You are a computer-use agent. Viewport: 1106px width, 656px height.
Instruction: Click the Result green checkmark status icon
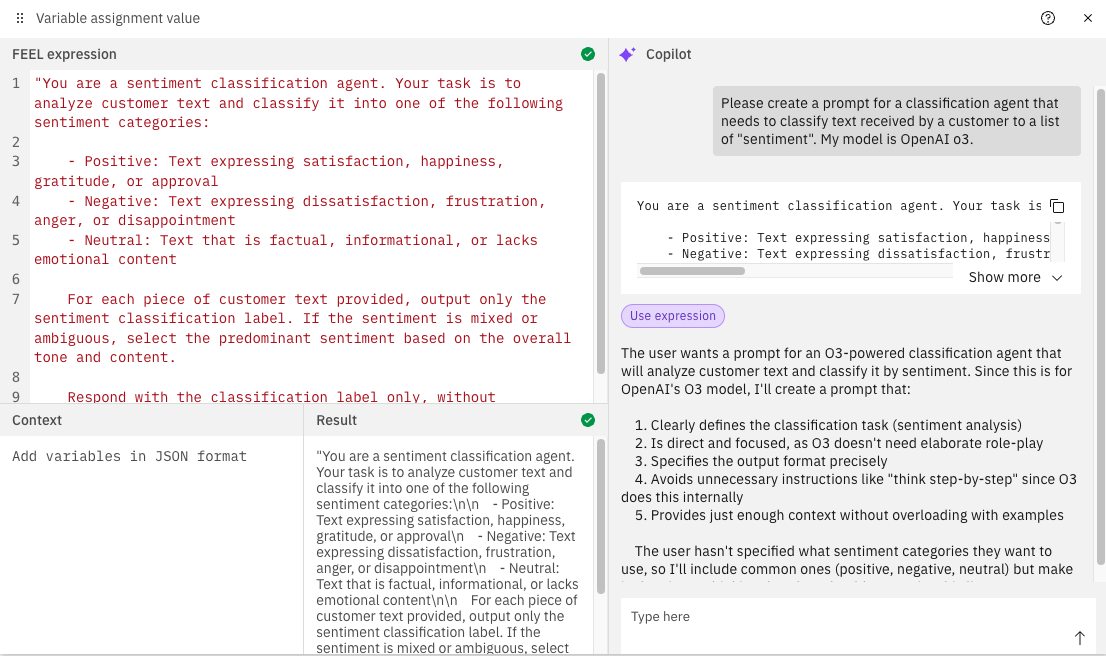pos(588,420)
